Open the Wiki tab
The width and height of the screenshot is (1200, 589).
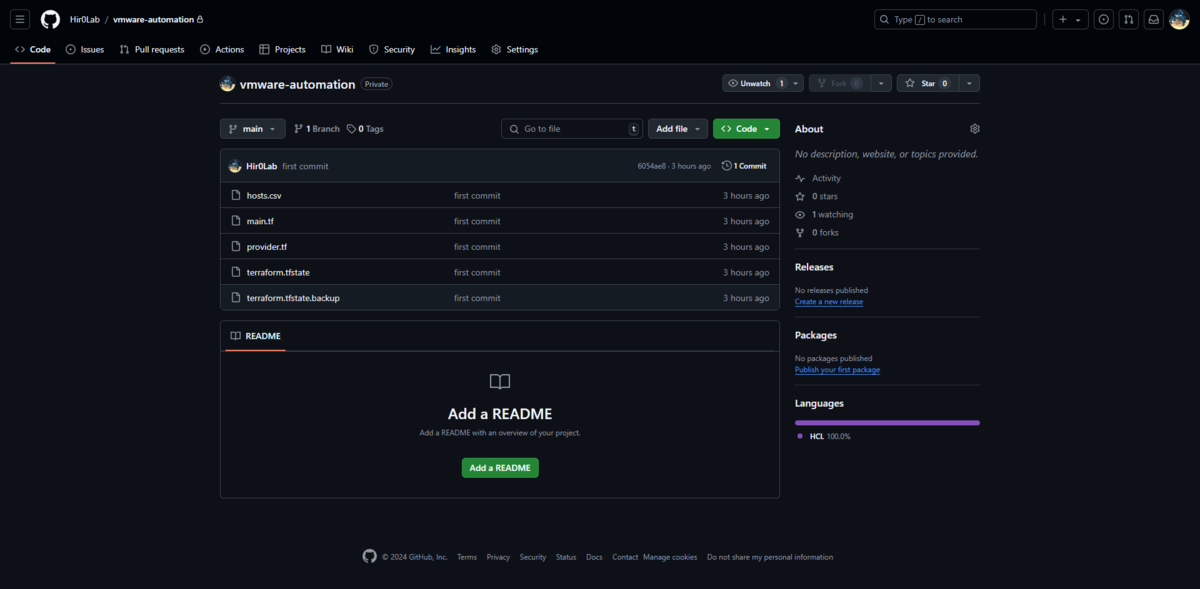pyautogui.click(x=337, y=49)
